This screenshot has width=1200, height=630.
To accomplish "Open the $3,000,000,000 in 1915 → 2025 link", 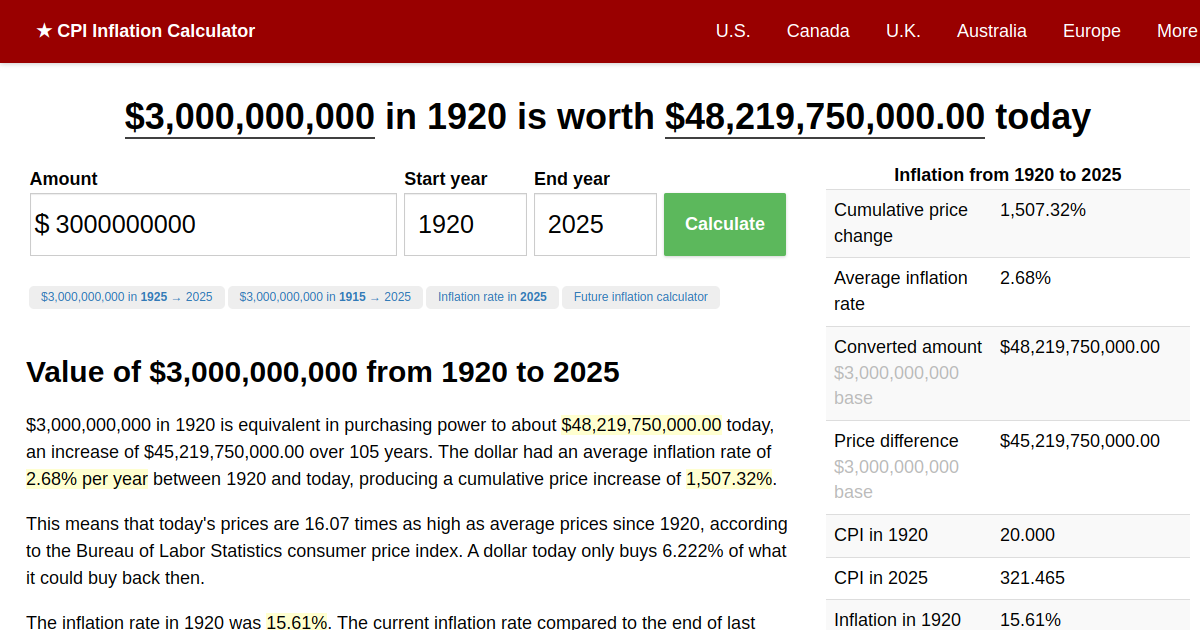I will point(325,297).
